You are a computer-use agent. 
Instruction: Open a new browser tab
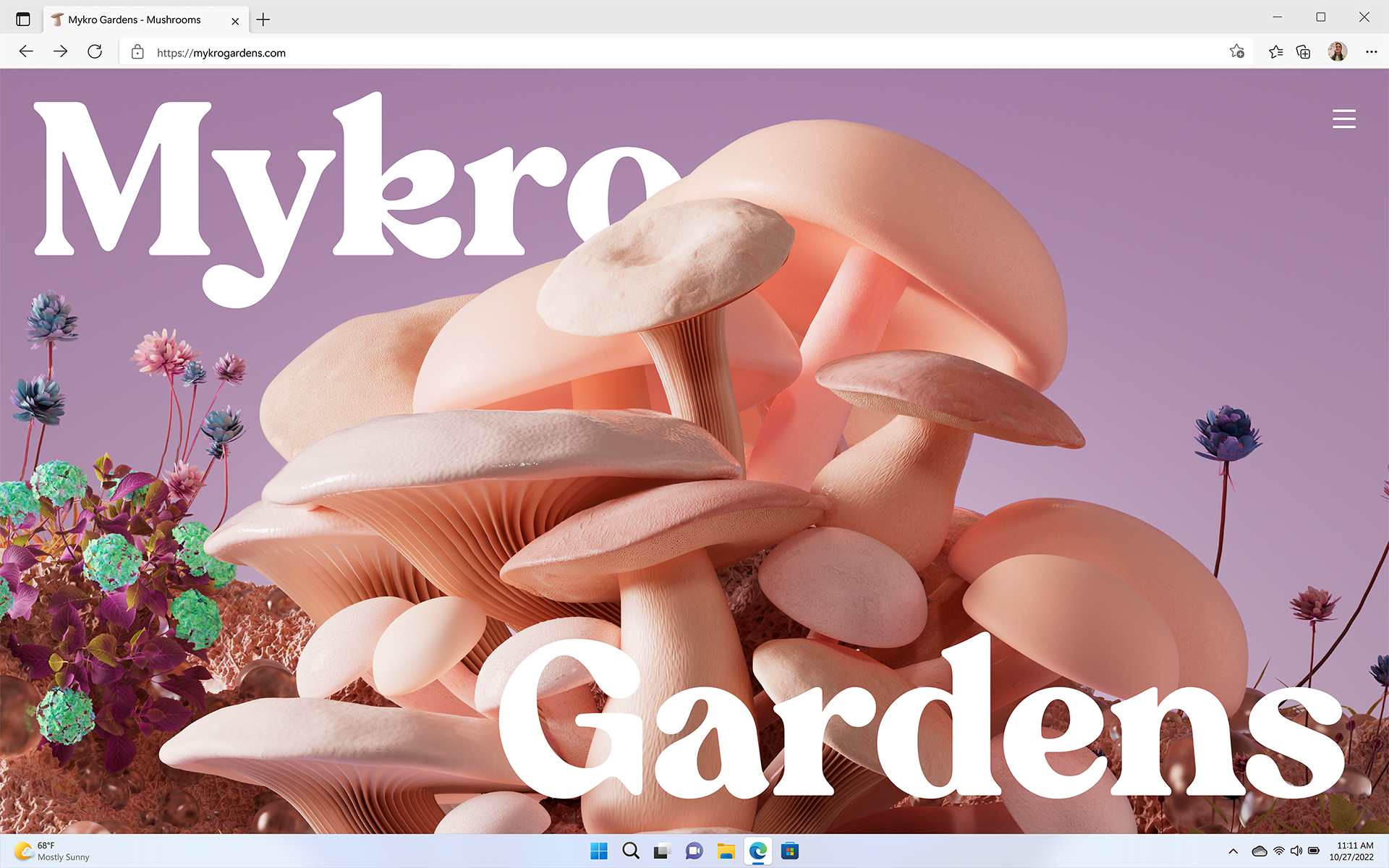(x=263, y=20)
